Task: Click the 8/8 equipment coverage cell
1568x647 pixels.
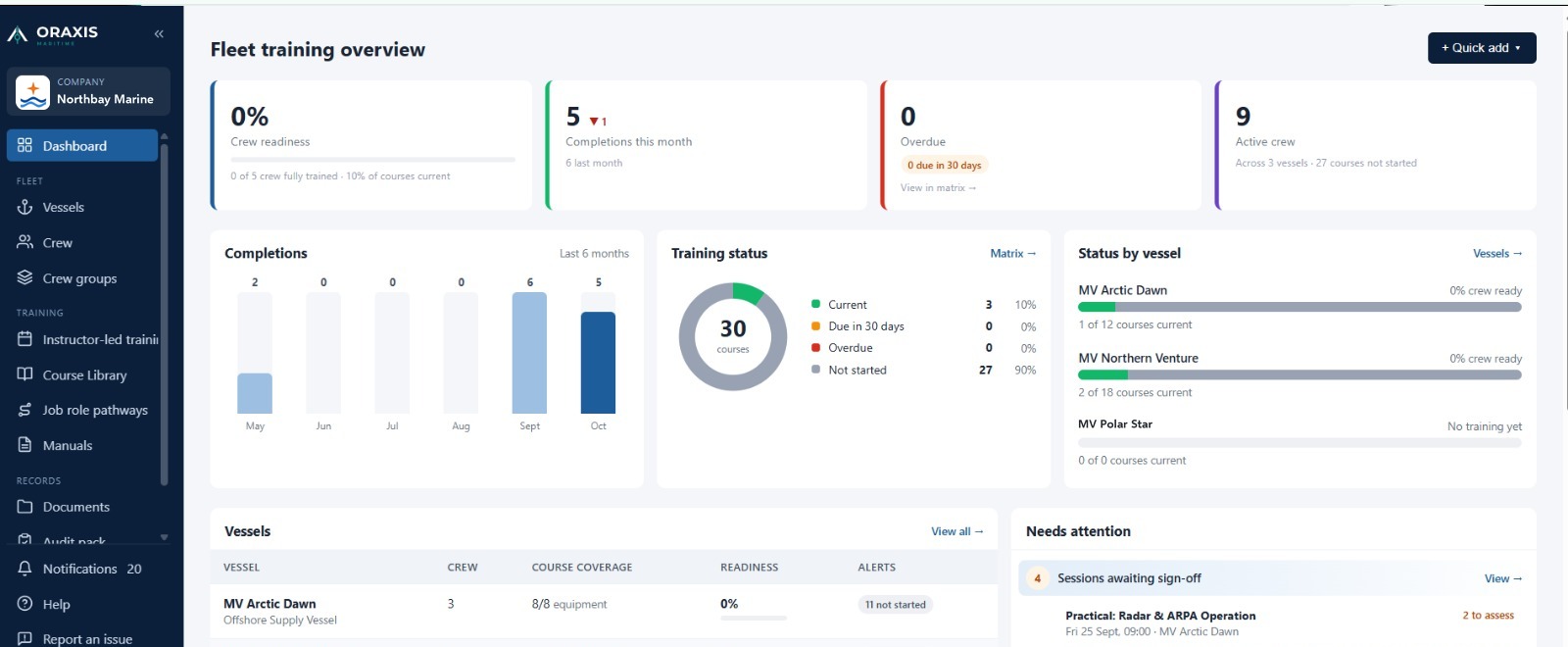Action: pyautogui.click(x=569, y=604)
